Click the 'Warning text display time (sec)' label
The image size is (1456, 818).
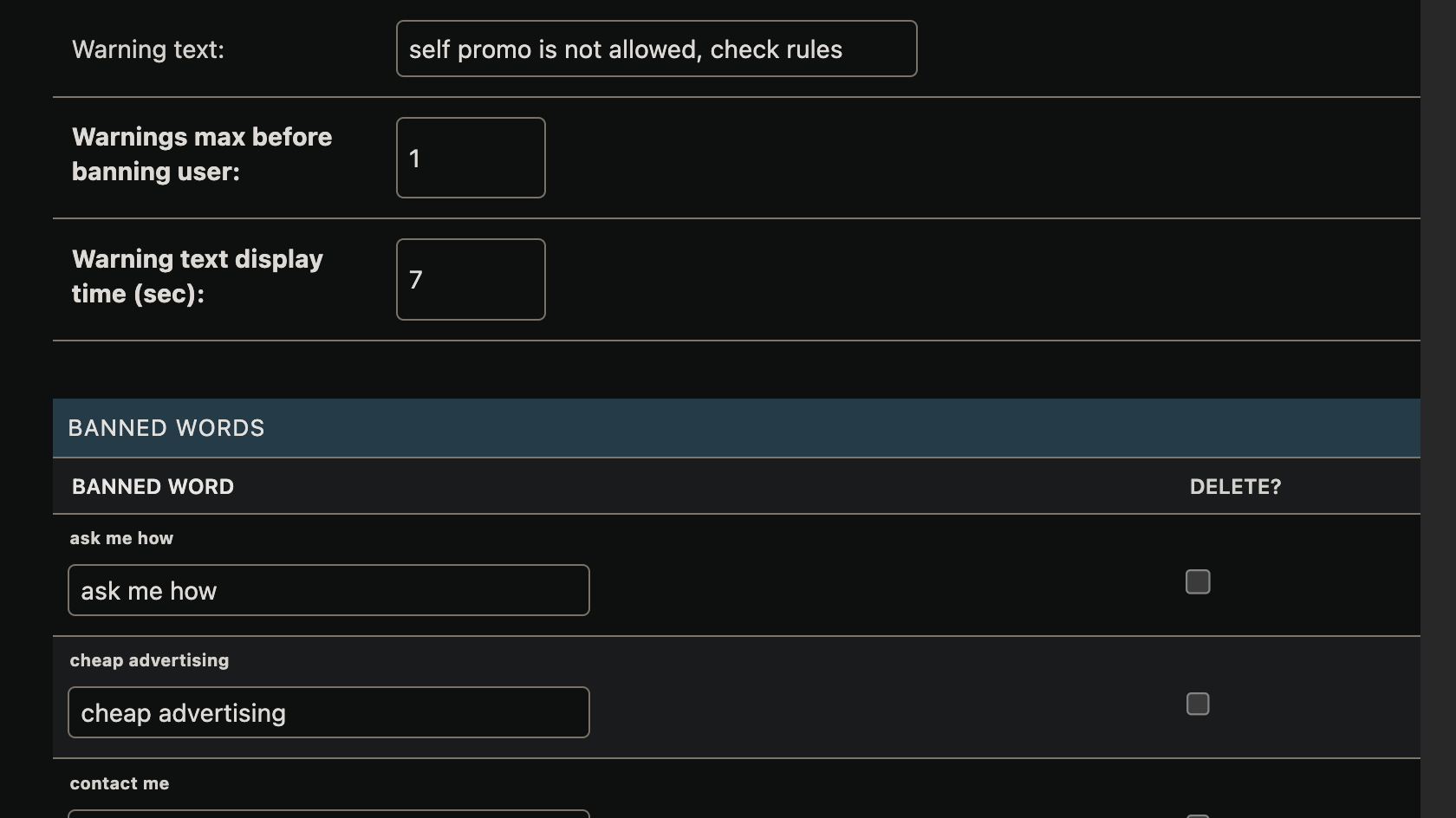pos(197,276)
